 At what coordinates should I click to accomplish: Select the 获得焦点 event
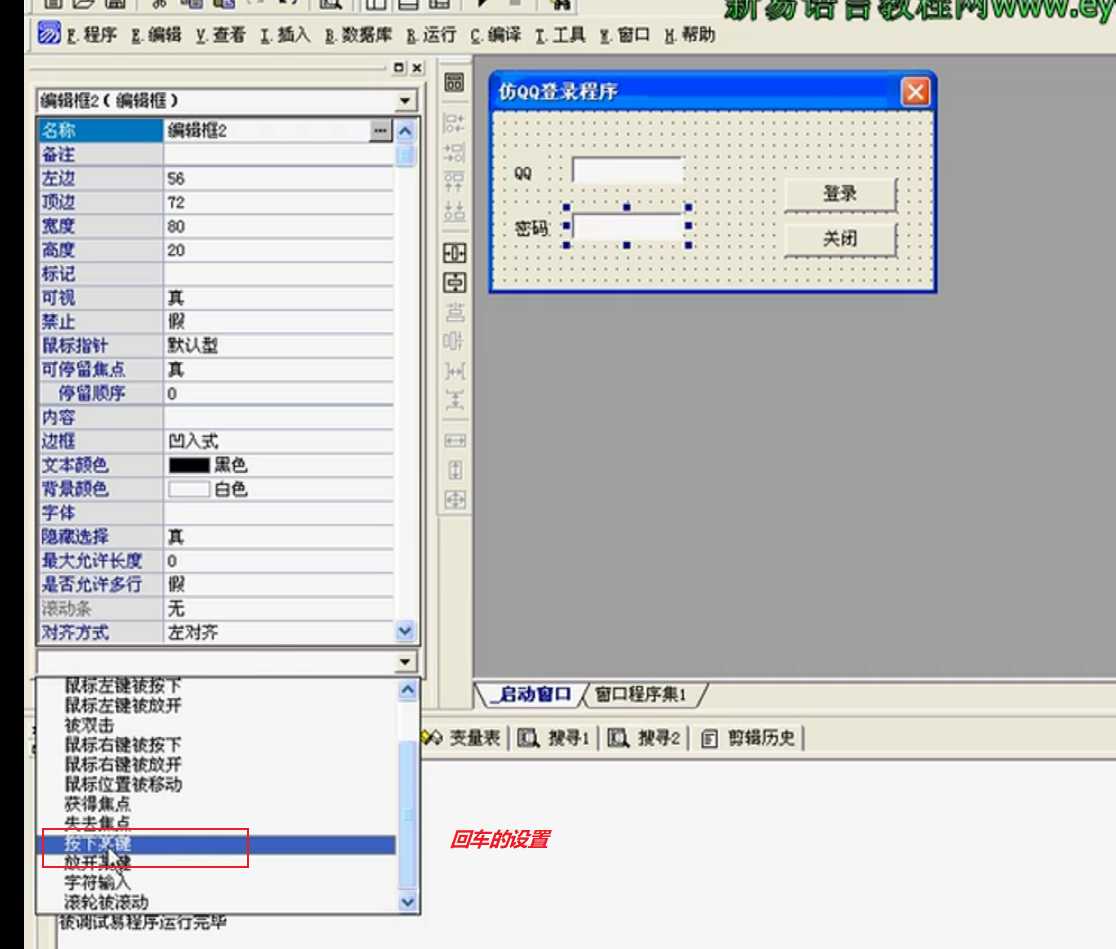98,804
